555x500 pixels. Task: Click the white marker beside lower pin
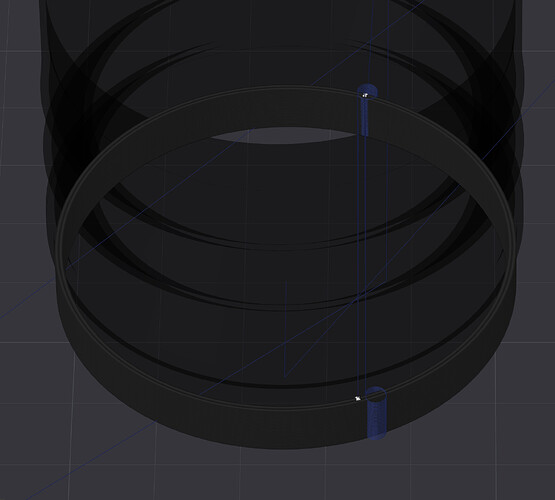point(358,398)
